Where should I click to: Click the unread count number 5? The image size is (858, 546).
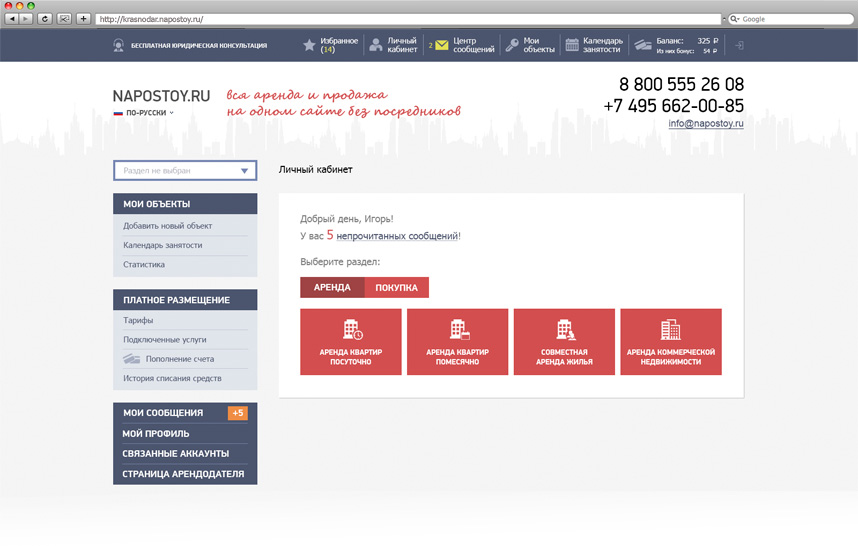point(330,235)
